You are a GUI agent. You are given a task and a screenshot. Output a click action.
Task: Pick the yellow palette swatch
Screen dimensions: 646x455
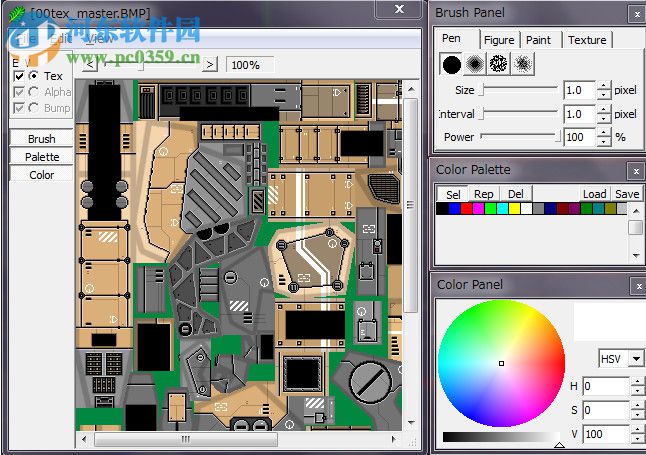515,209
